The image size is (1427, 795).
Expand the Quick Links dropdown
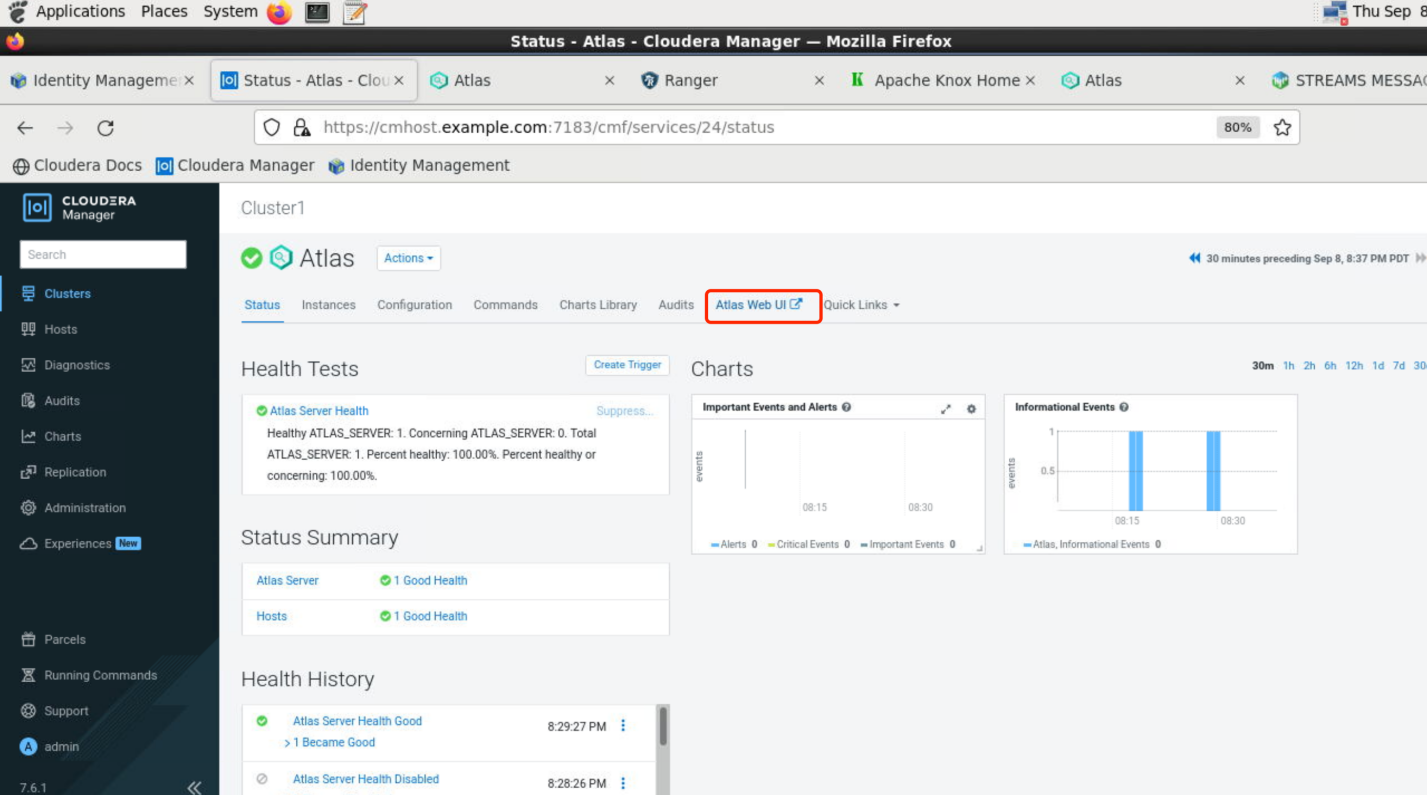point(862,305)
